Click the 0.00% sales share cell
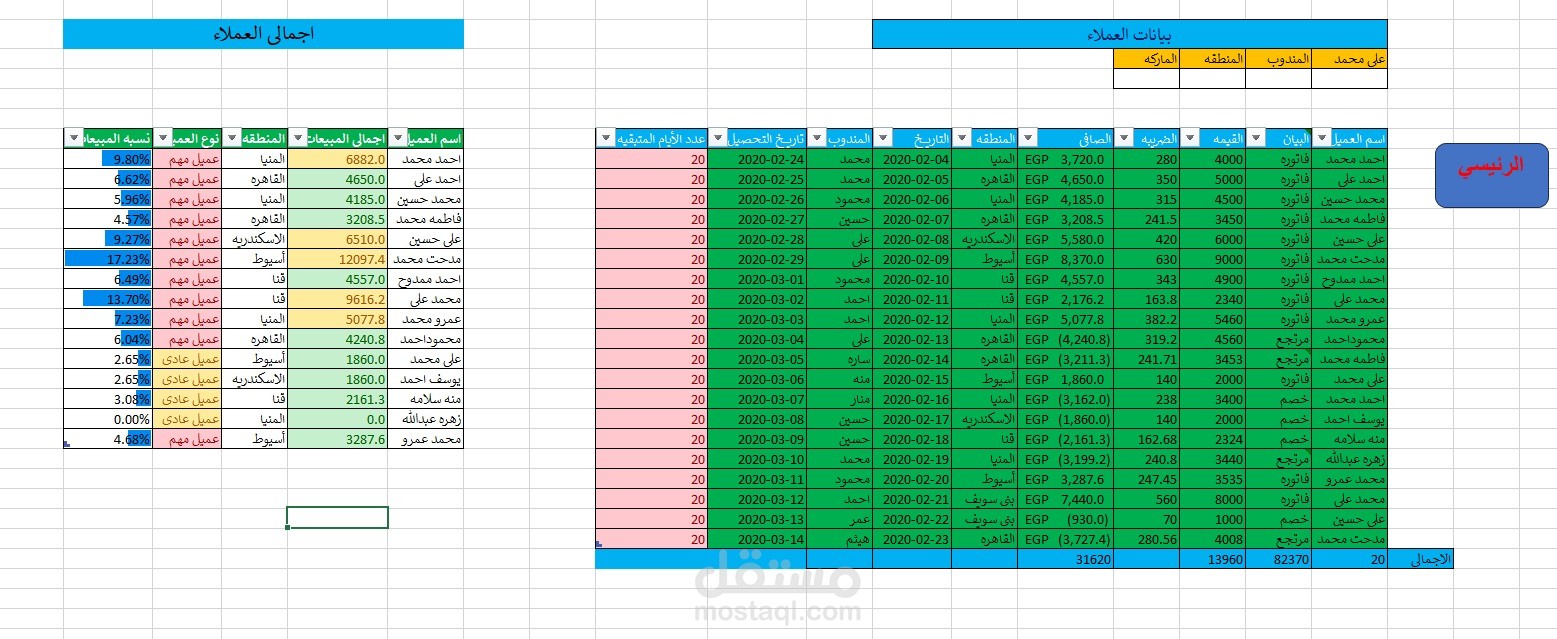 (x=108, y=419)
